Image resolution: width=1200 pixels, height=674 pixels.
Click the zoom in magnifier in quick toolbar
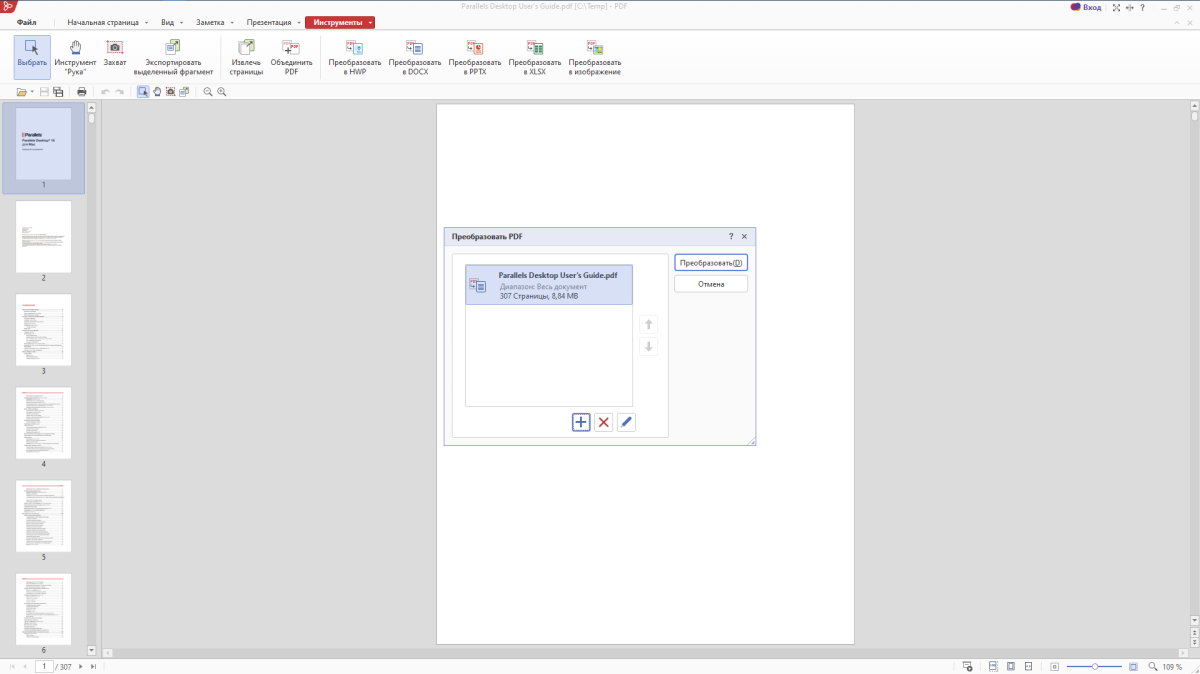222,92
